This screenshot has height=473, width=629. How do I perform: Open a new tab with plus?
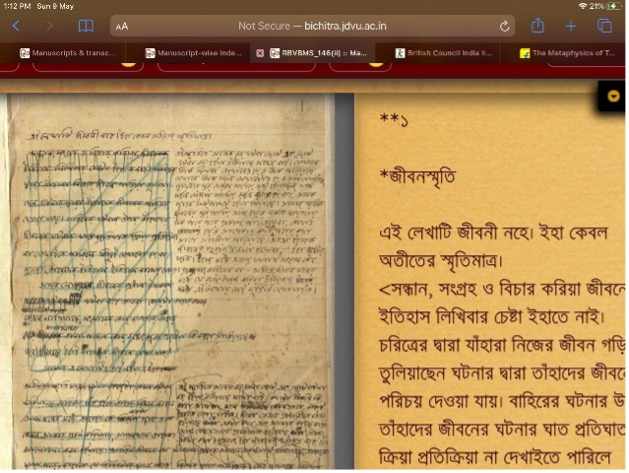[571, 26]
